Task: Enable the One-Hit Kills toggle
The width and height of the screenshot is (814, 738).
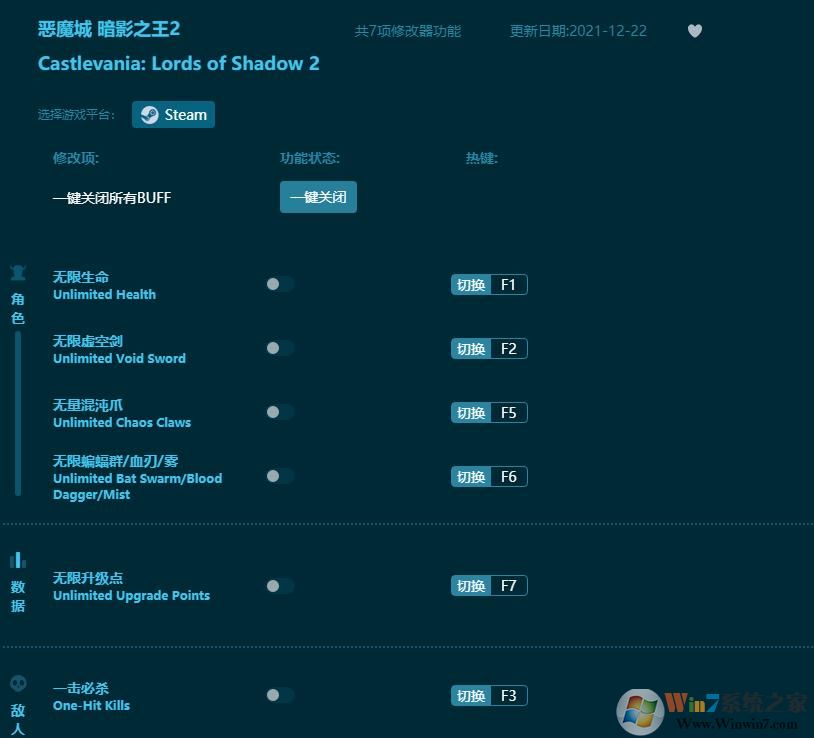Action: pos(279,695)
